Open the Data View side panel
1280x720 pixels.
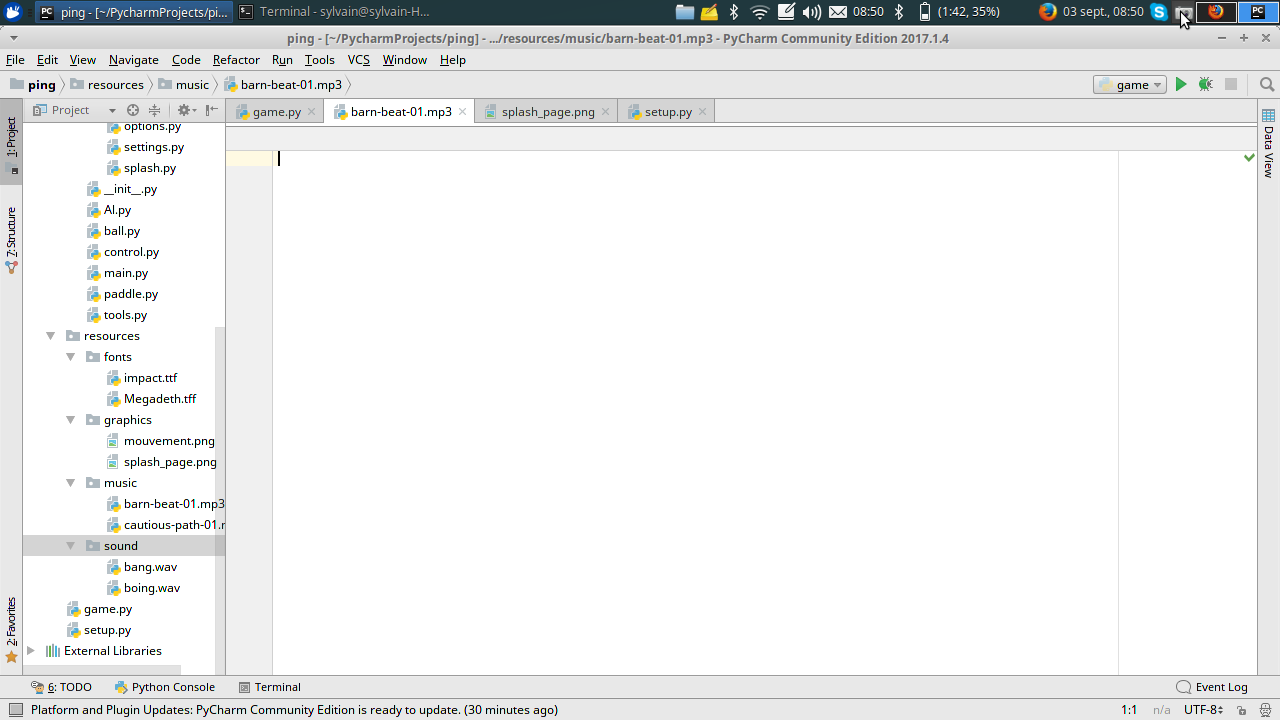(1268, 144)
